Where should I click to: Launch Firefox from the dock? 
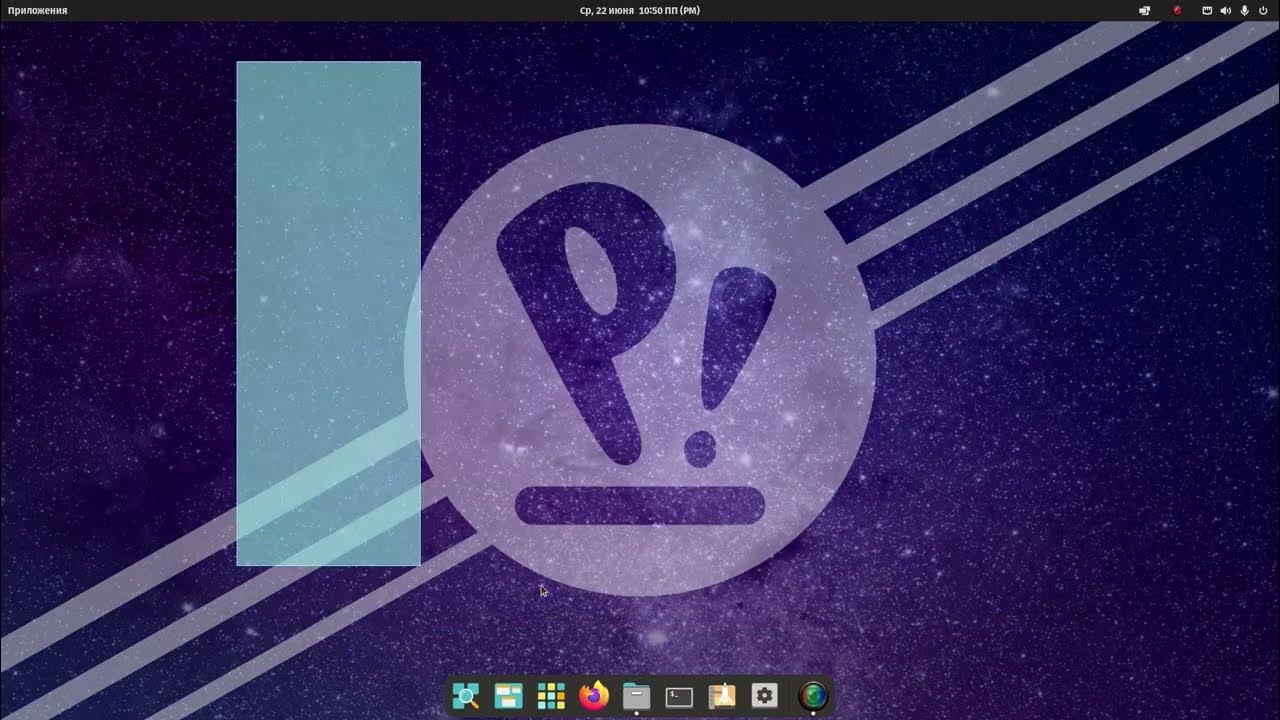(x=594, y=696)
